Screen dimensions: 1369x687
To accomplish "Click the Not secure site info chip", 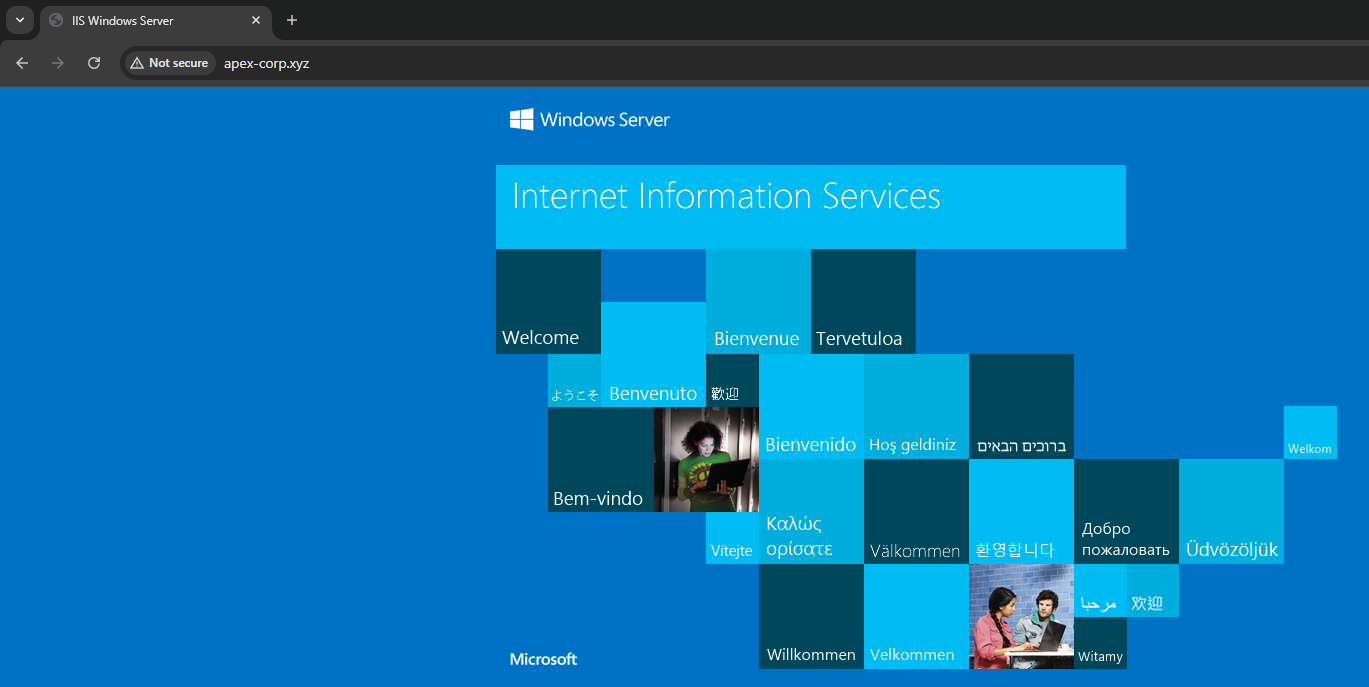I will click(x=169, y=63).
